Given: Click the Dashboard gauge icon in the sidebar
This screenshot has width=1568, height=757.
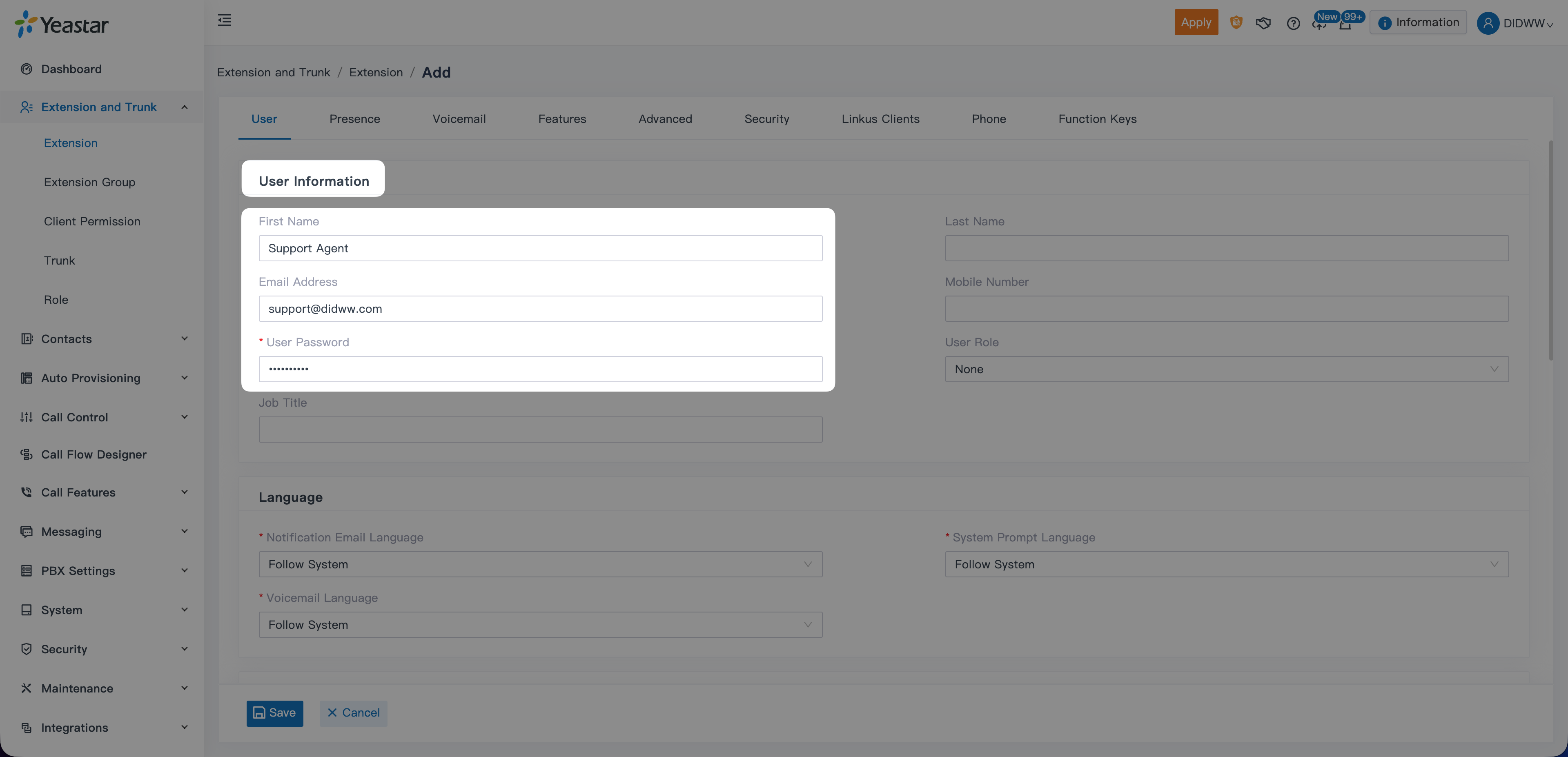Looking at the screenshot, I should (26, 69).
